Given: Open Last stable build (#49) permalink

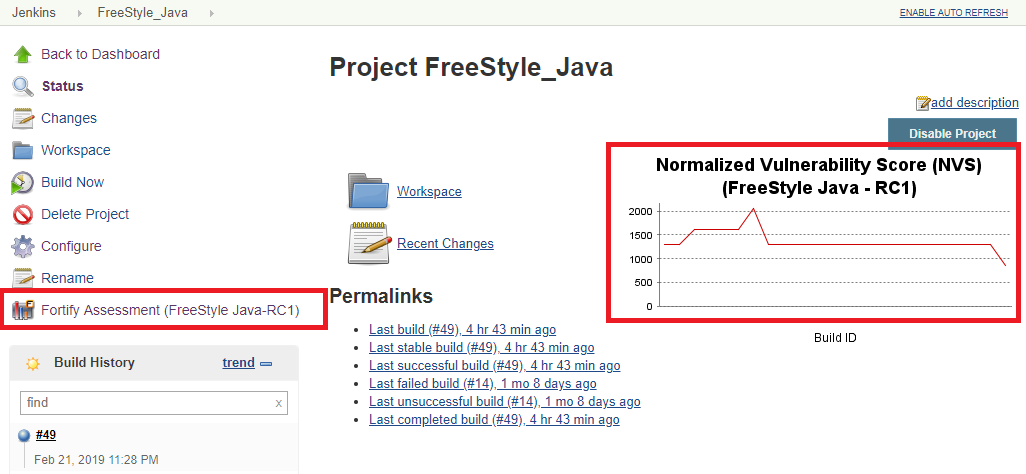Looking at the screenshot, I should [x=482, y=348].
